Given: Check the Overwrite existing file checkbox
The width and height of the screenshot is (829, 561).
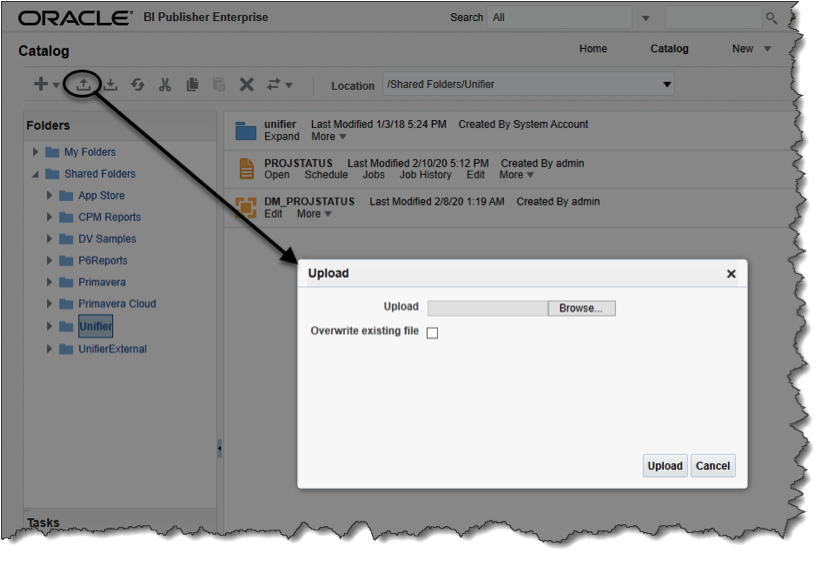Looking at the screenshot, I should click(x=432, y=333).
